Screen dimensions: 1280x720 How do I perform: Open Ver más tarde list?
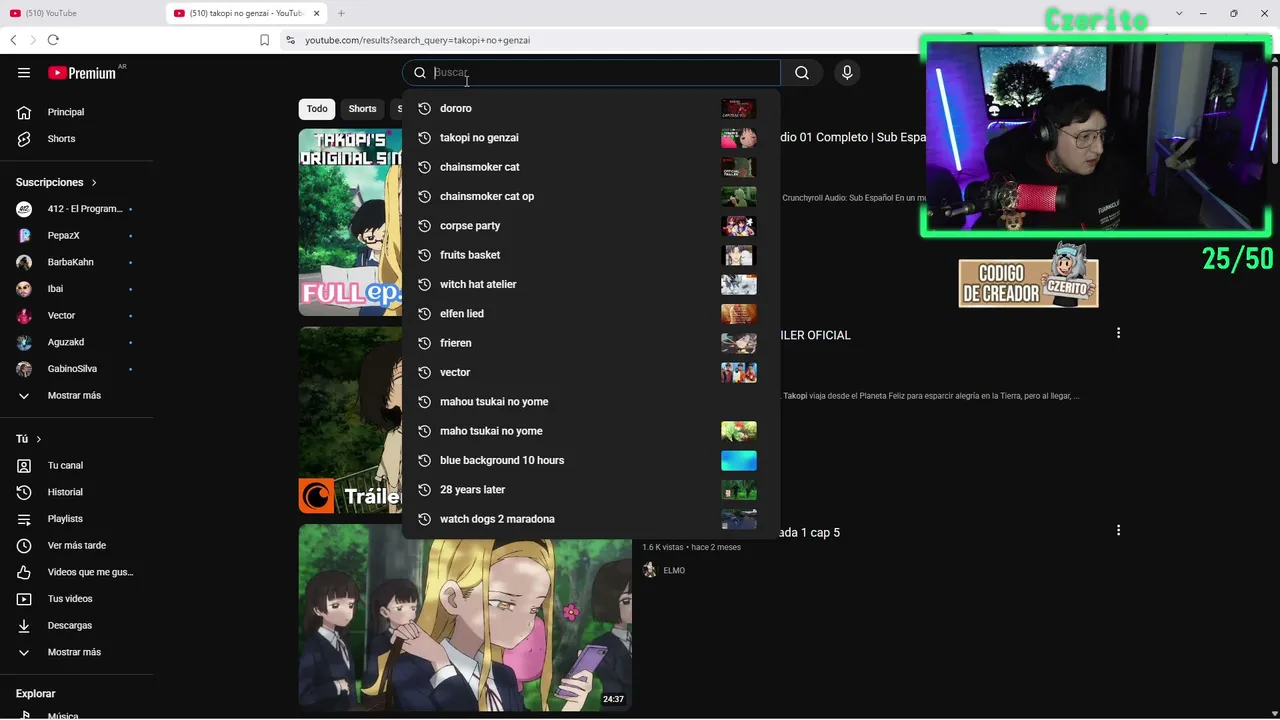(x=77, y=546)
